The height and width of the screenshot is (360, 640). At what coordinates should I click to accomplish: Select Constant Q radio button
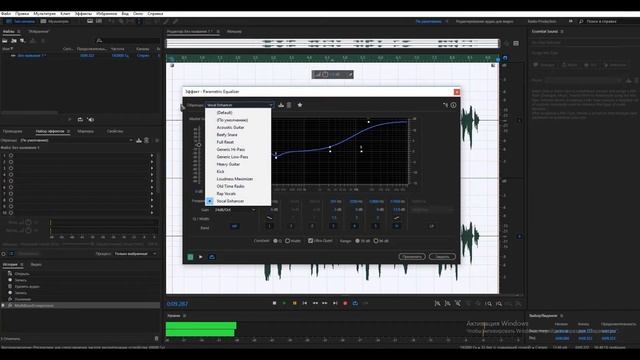click(276, 241)
